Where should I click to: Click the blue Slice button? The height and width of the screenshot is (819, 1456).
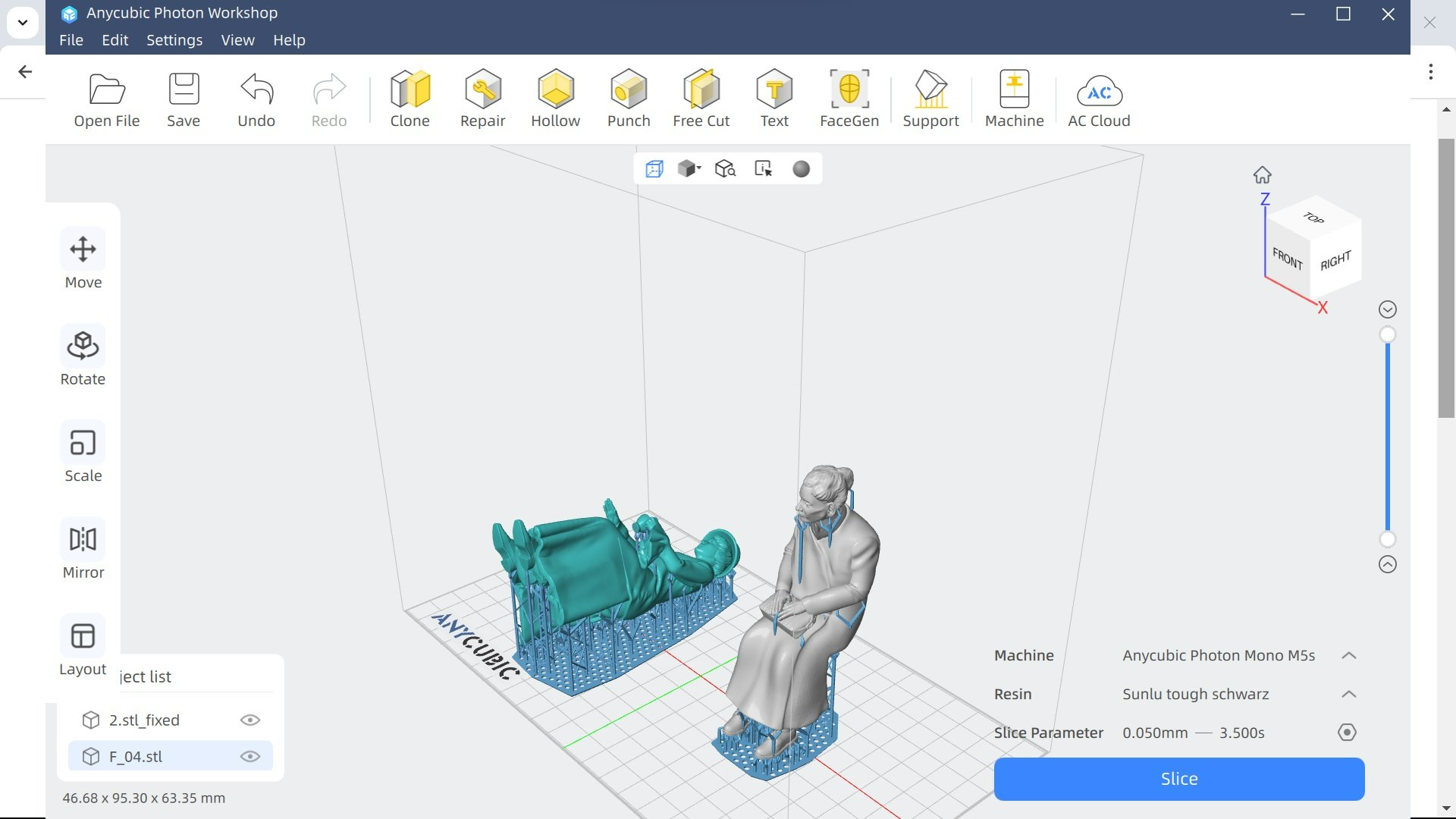pos(1178,779)
